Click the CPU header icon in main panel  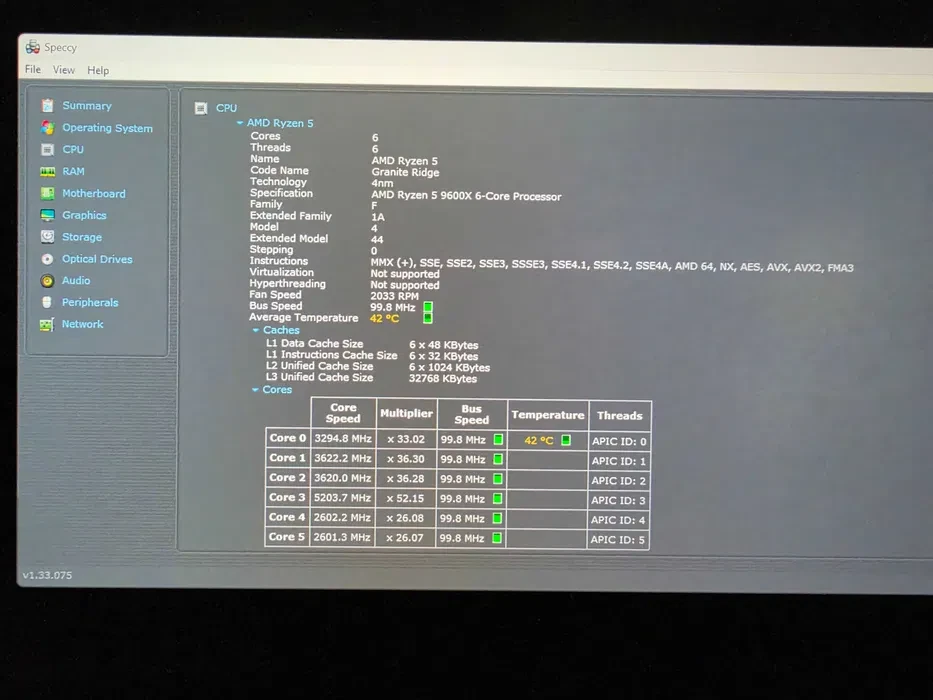pos(201,108)
